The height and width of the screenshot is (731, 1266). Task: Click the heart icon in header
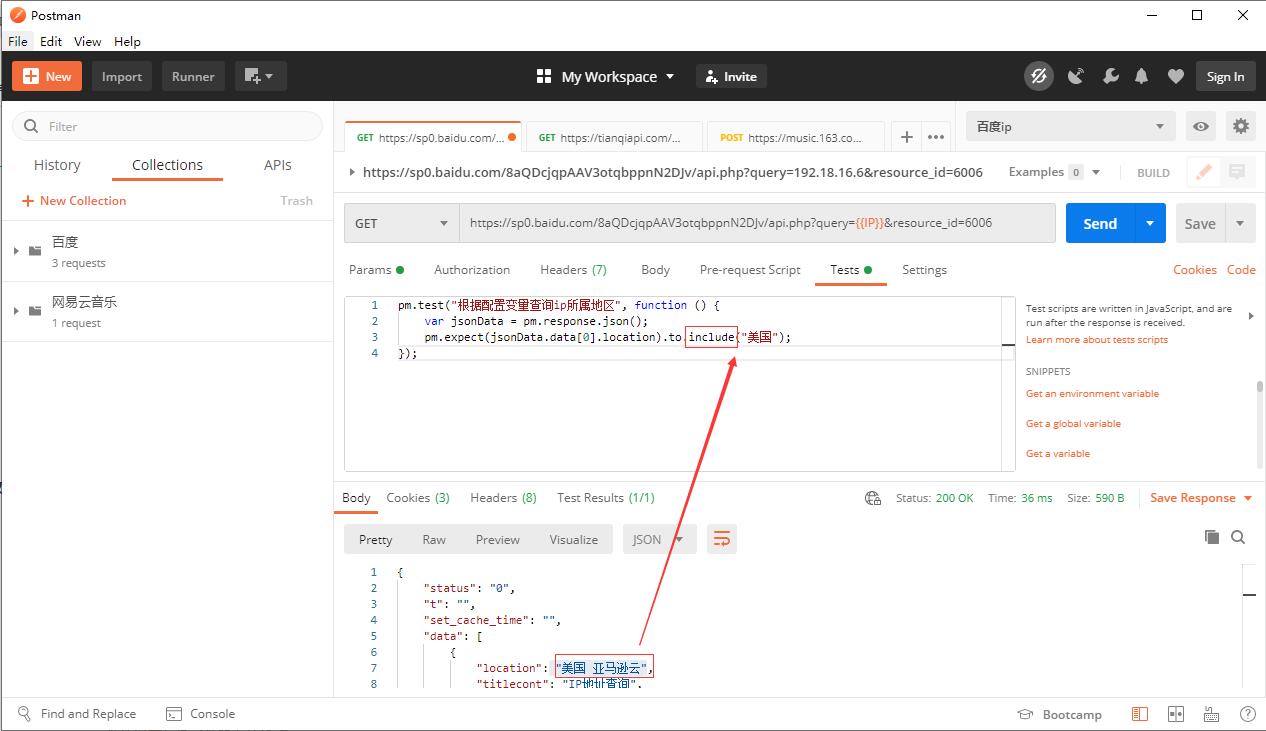pos(1176,76)
